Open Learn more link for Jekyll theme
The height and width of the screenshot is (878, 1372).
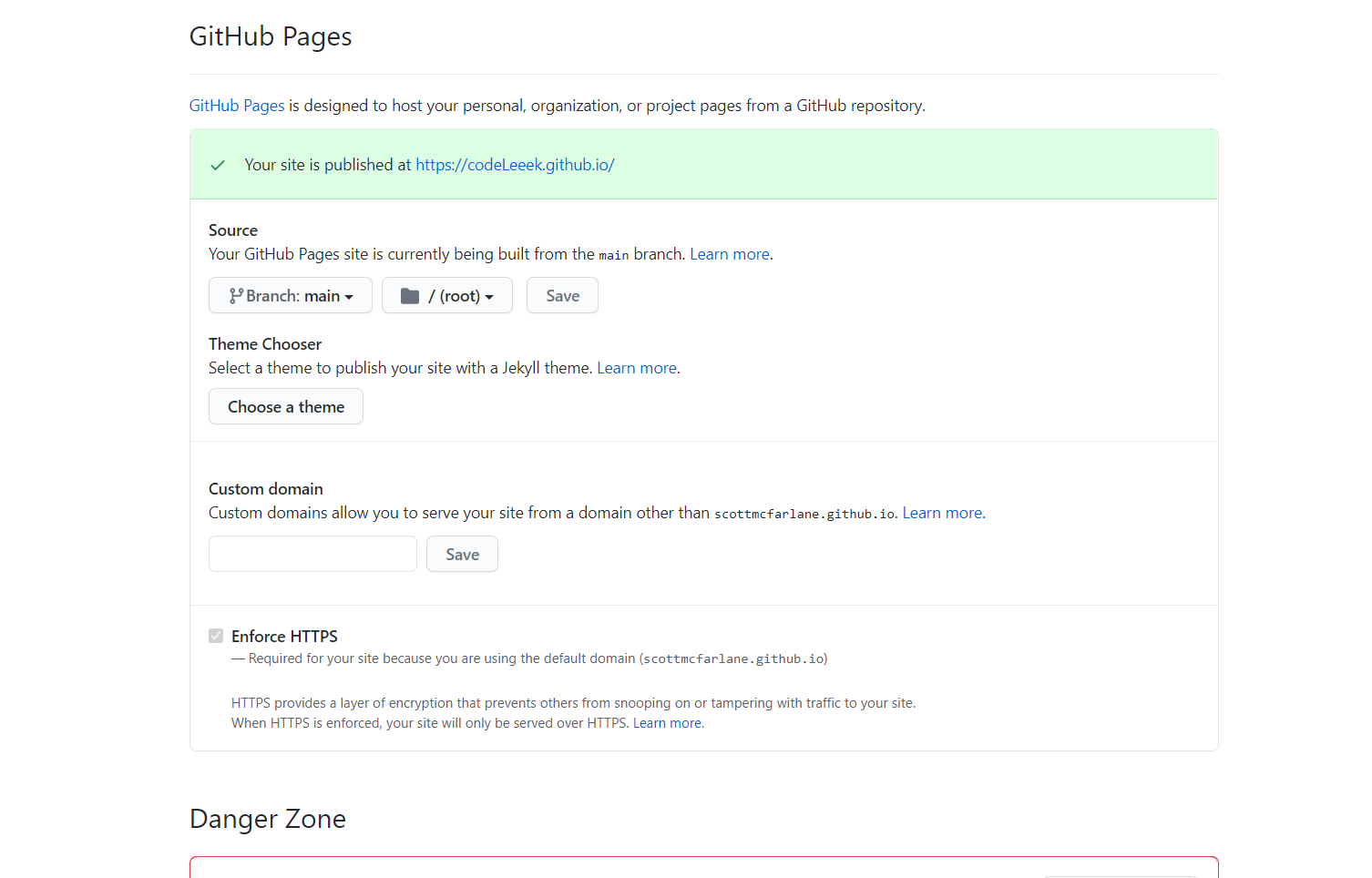pos(637,368)
